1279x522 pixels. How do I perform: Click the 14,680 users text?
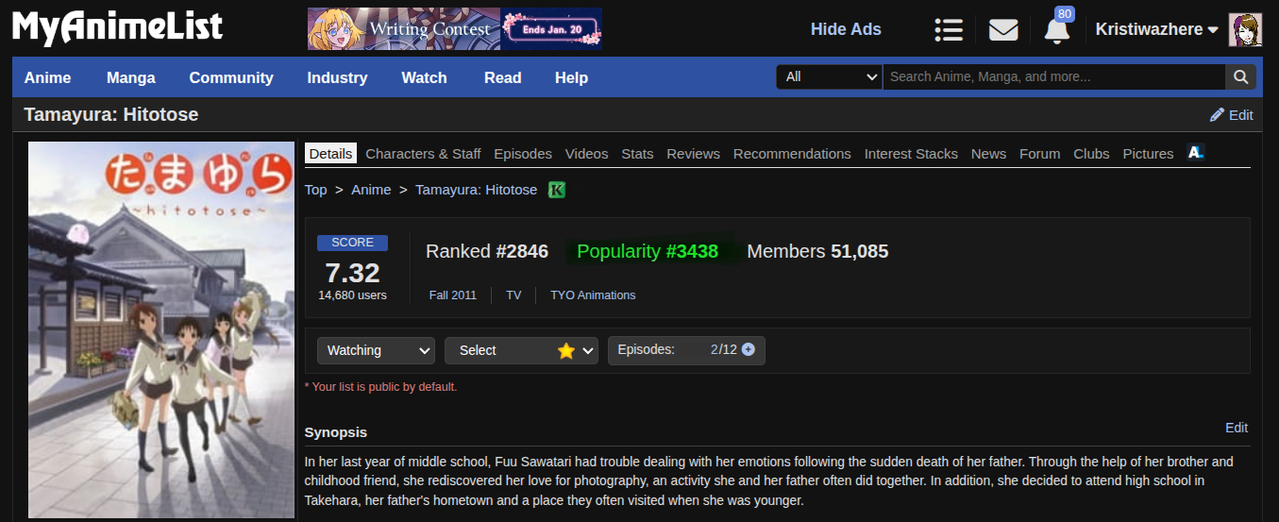[352, 295]
